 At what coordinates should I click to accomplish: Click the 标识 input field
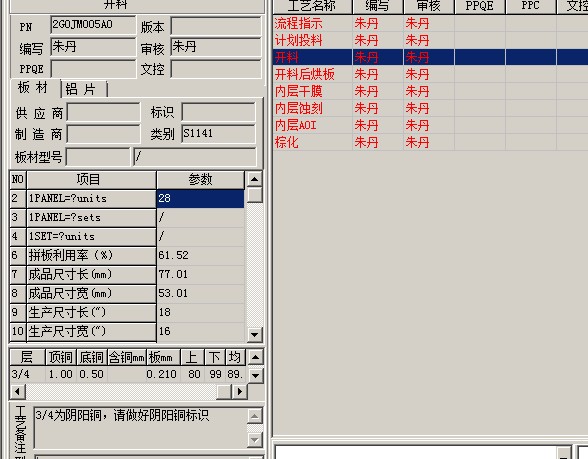click(x=219, y=112)
